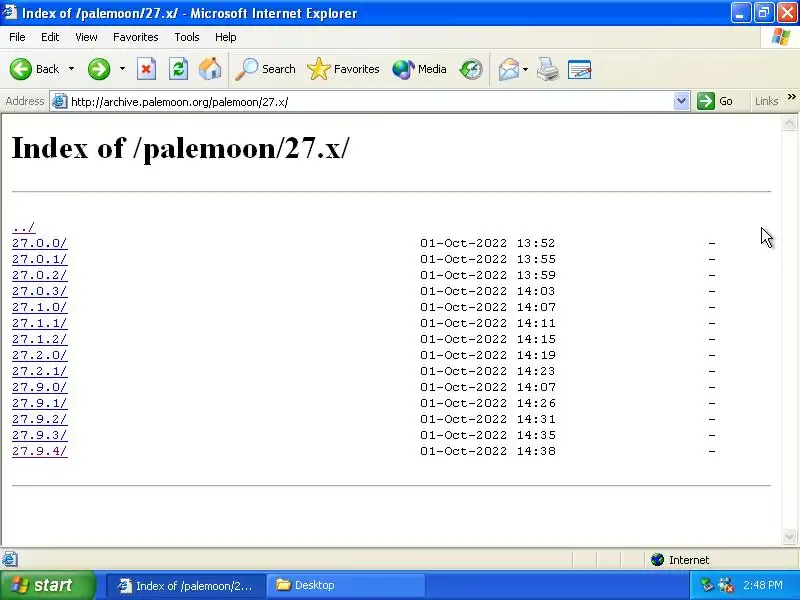800x600 pixels.
Task: Open the 27.0.1/ folder link
Action: (x=40, y=259)
